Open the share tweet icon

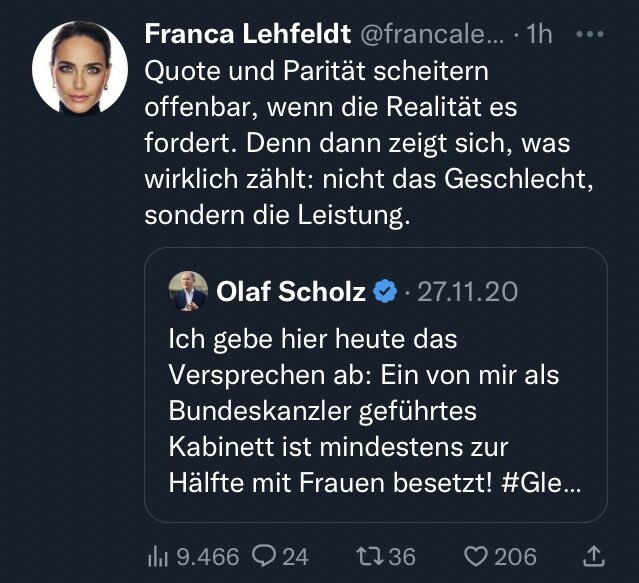point(593,555)
